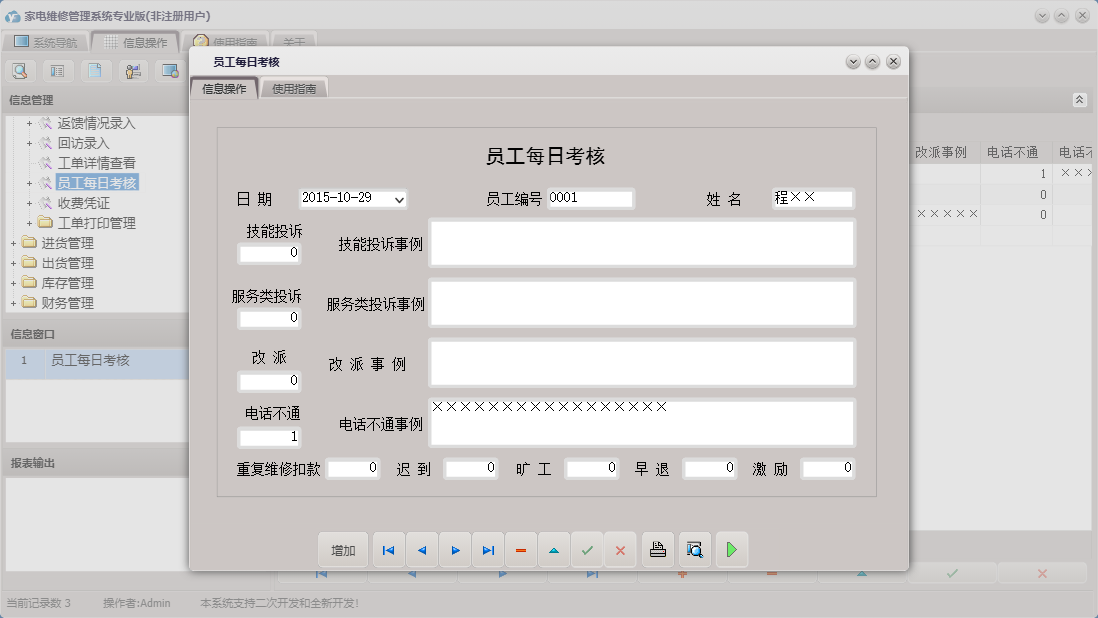Cancel changes with the red X icon
This screenshot has height=618, width=1098.
[x=620, y=549]
